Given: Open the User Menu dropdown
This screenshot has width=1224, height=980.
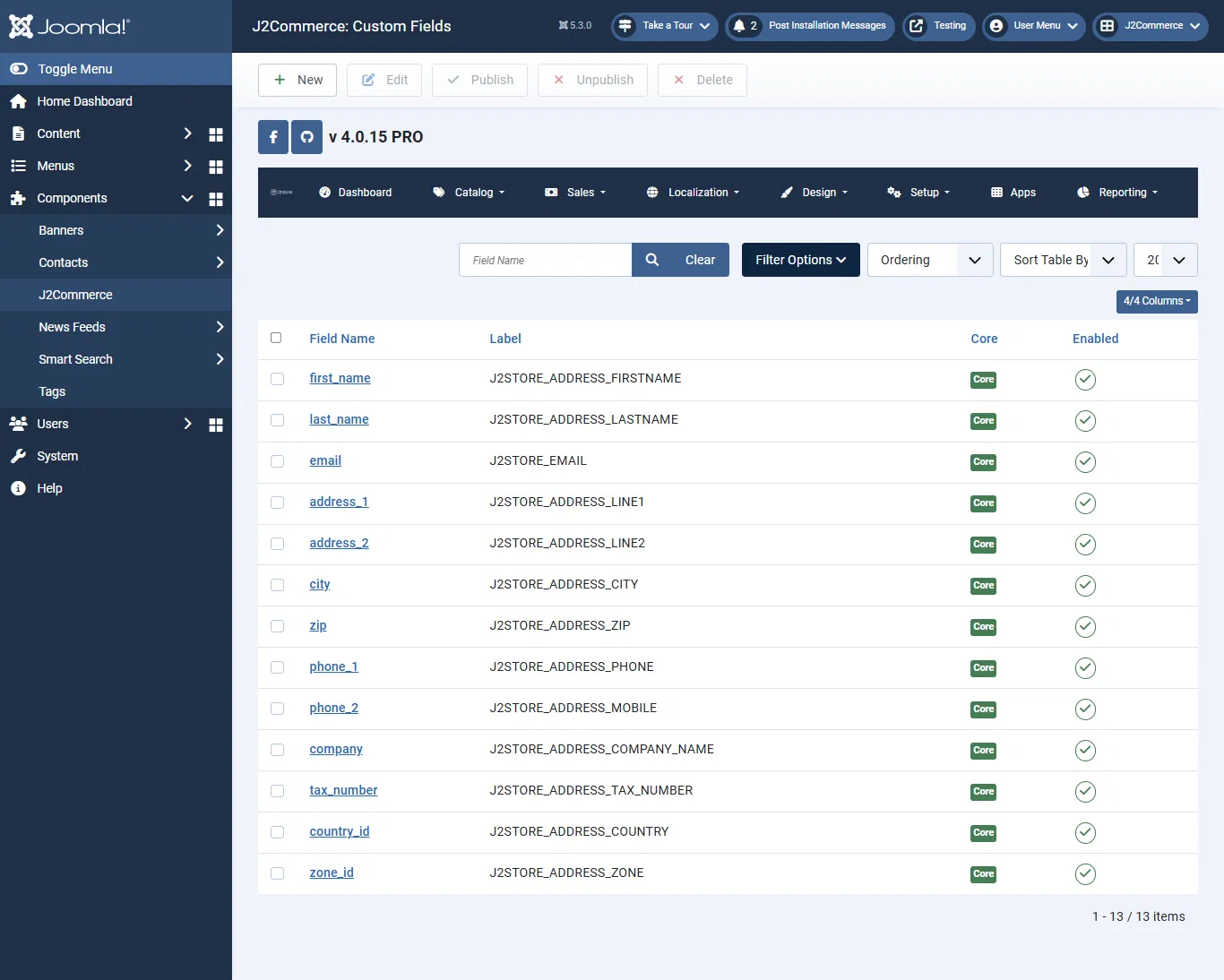Looking at the screenshot, I should pyautogui.click(x=1034, y=26).
